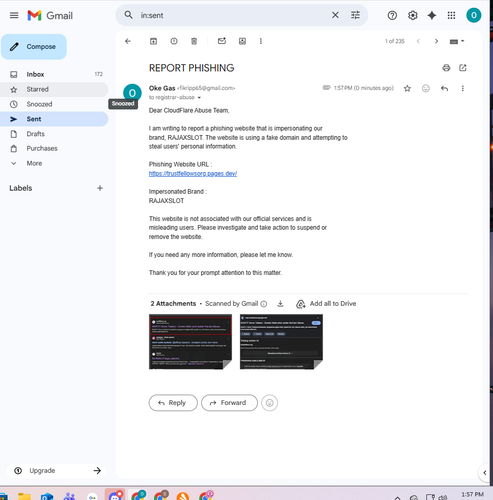Create a new label with the plus icon

(x=100, y=188)
